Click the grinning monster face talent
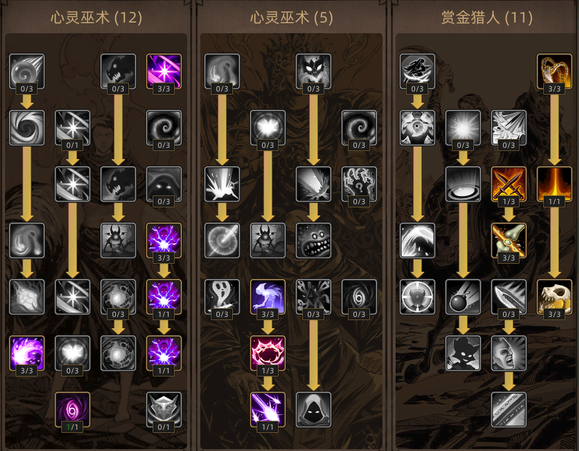This screenshot has width=579, height=451. click(313, 240)
